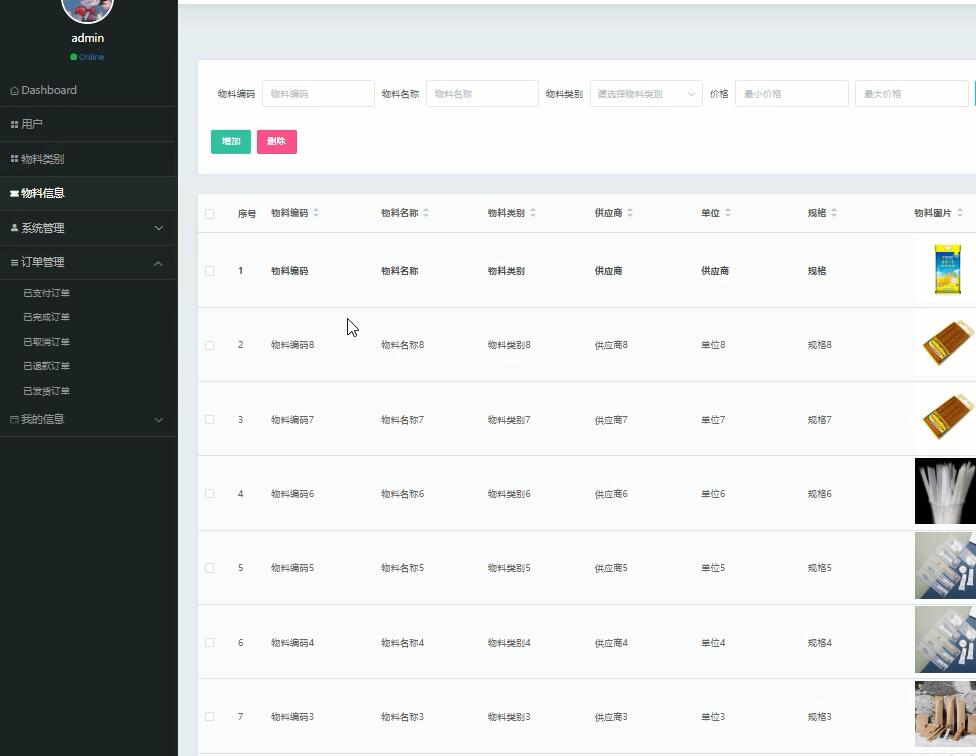Focus the 物料名称 search input

(x=482, y=94)
